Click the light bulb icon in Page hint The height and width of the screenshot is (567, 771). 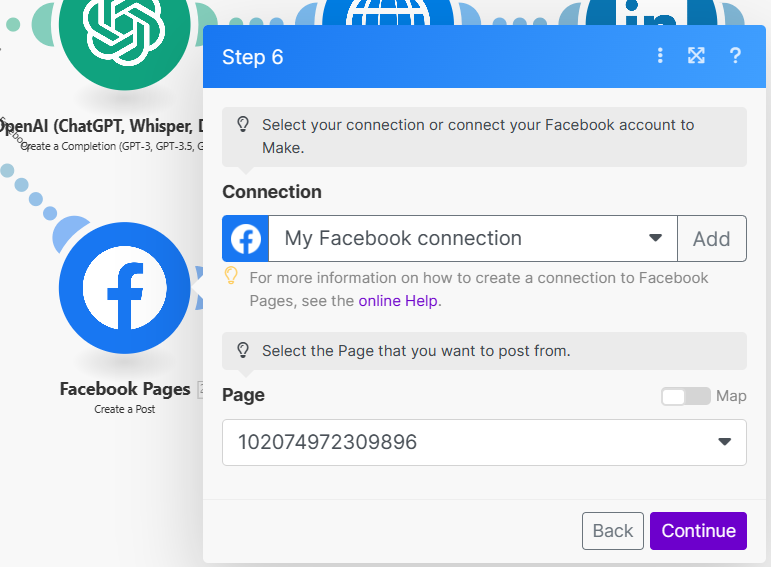243,350
